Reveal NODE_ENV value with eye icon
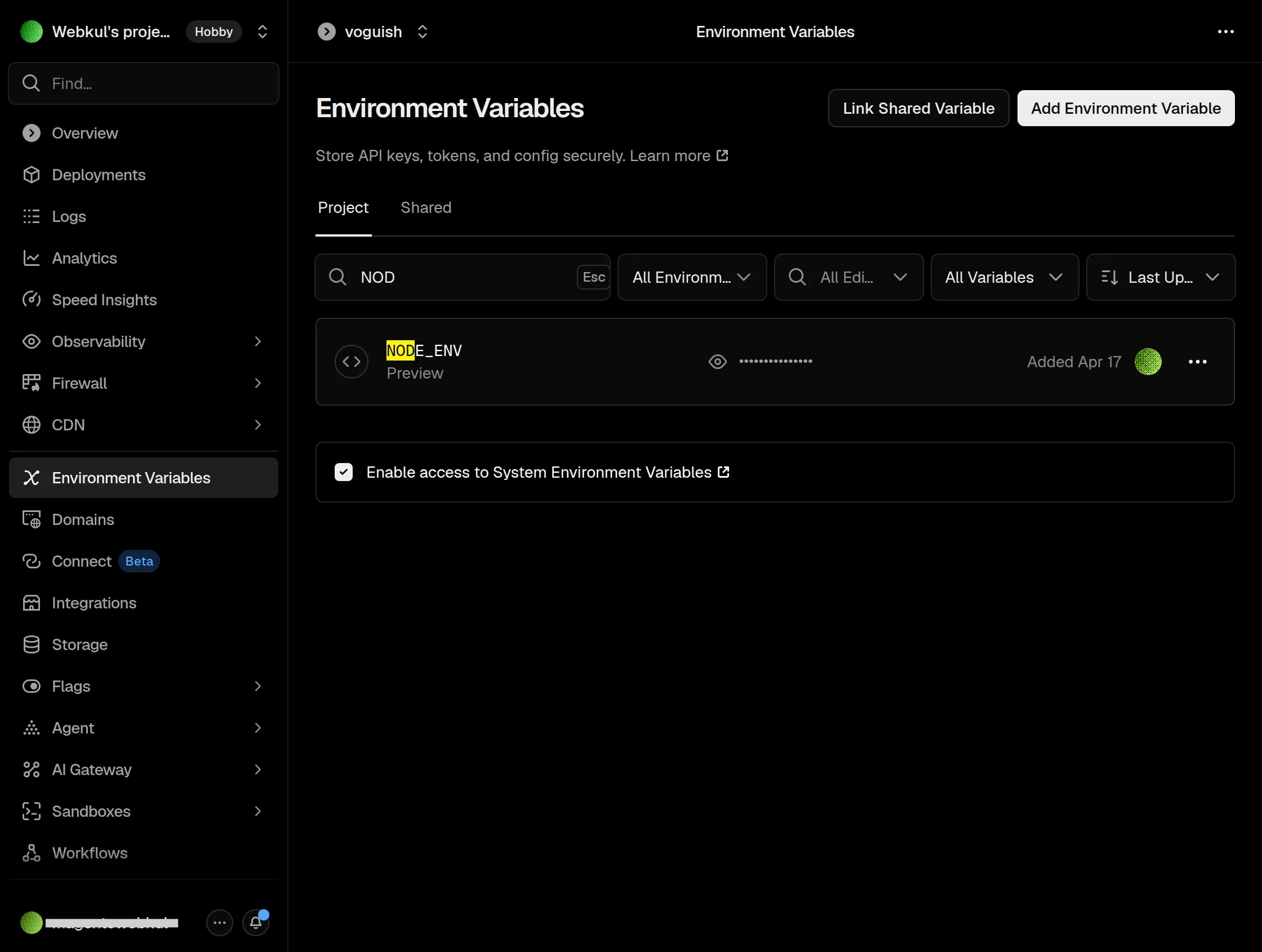Screen dimensions: 1262x952 click(717, 362)
